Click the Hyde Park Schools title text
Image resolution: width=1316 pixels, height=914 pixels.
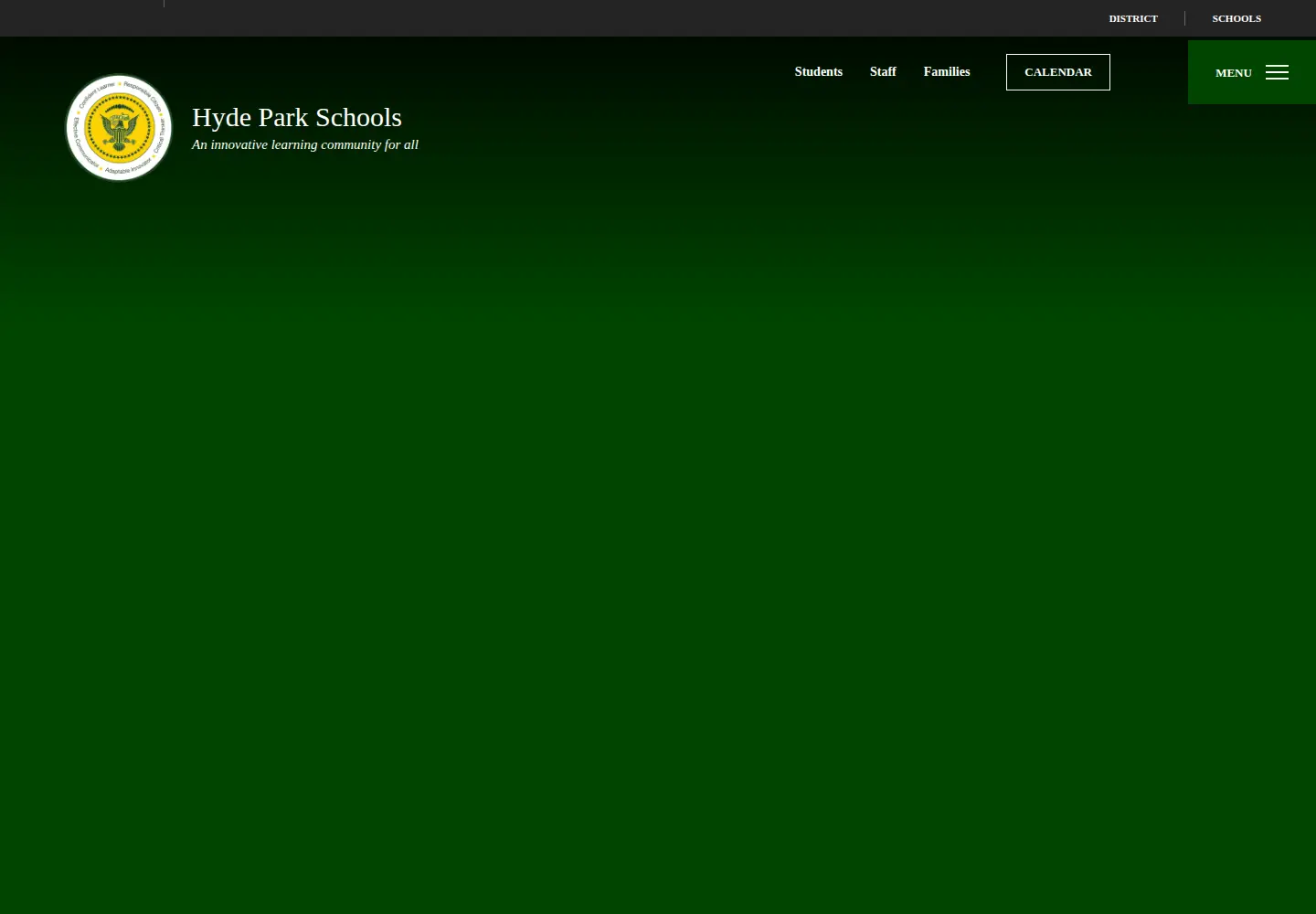(297, 117)
